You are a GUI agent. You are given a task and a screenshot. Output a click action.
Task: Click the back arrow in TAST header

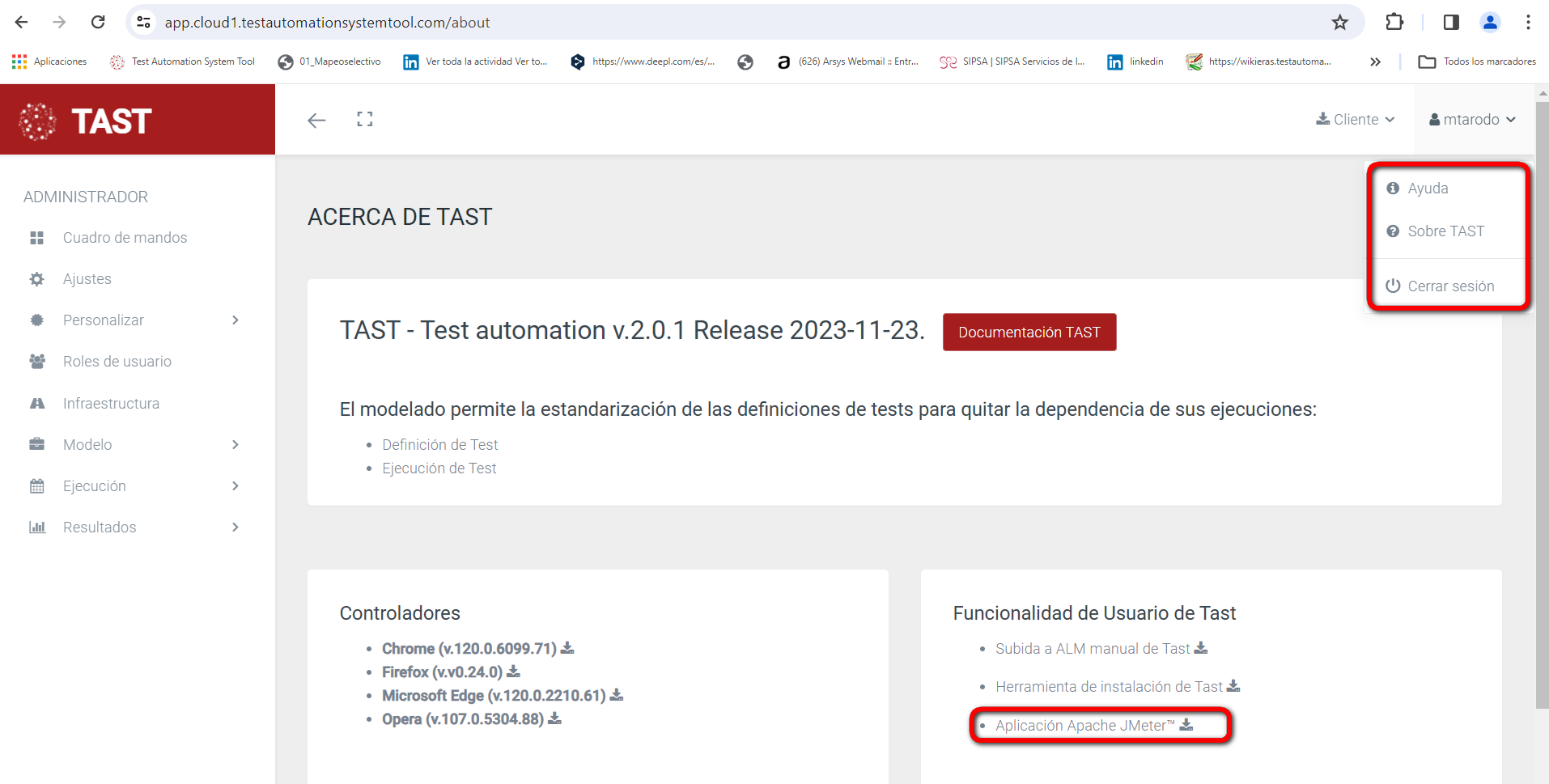(x=316, y=121)
